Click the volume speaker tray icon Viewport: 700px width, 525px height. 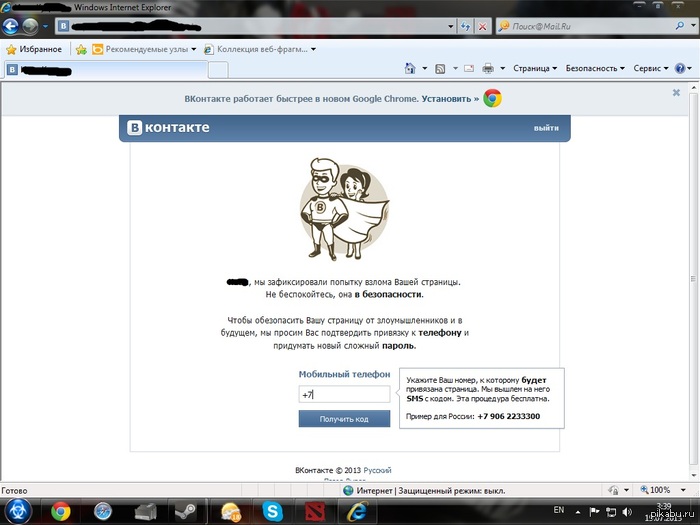627,512
